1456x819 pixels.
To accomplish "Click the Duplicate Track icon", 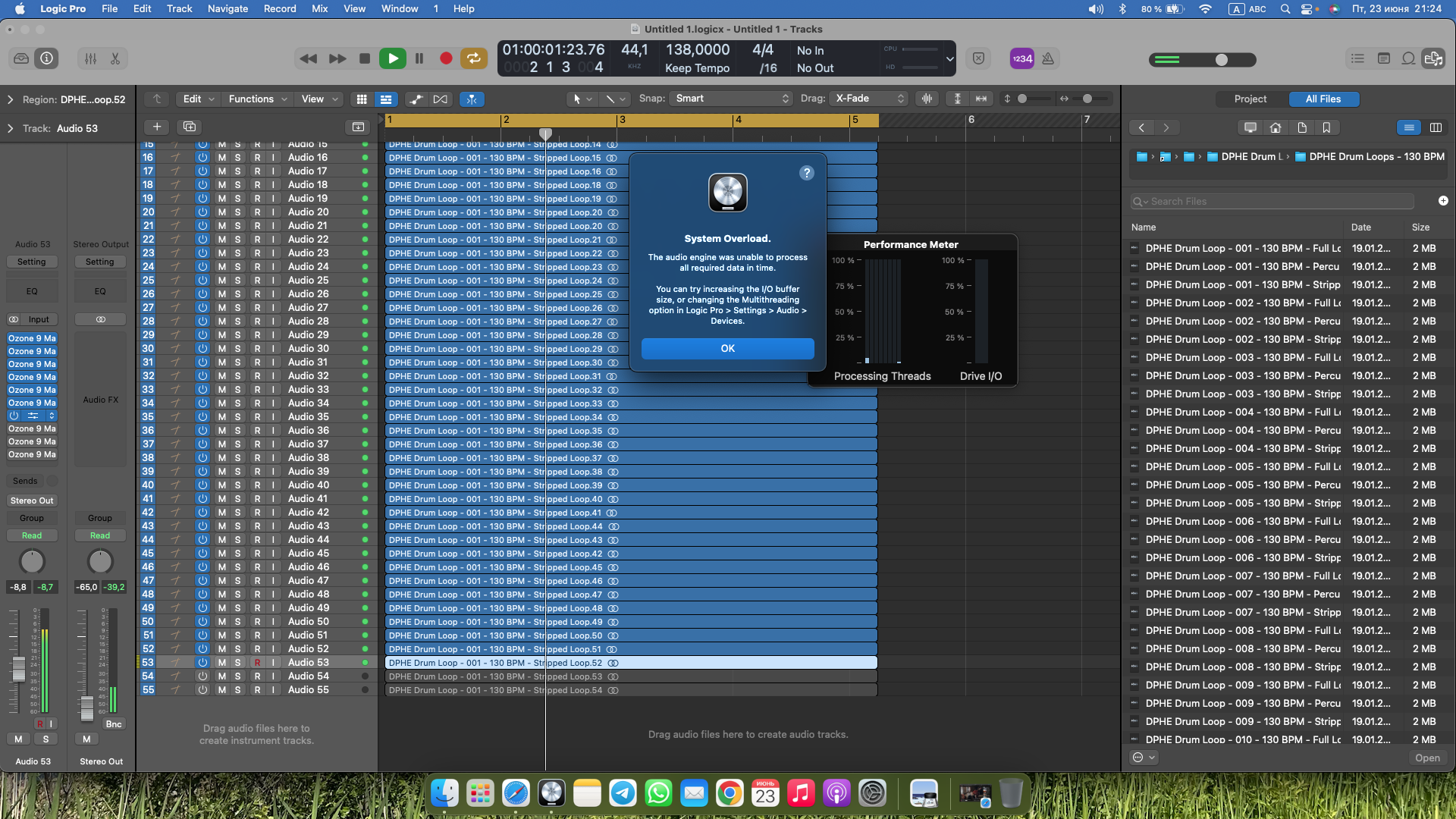I will pyautogui.click(x=190, y=127).
